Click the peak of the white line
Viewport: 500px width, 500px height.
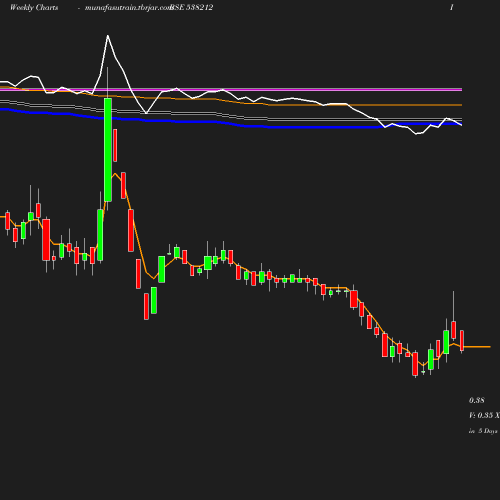click(108, 35)
